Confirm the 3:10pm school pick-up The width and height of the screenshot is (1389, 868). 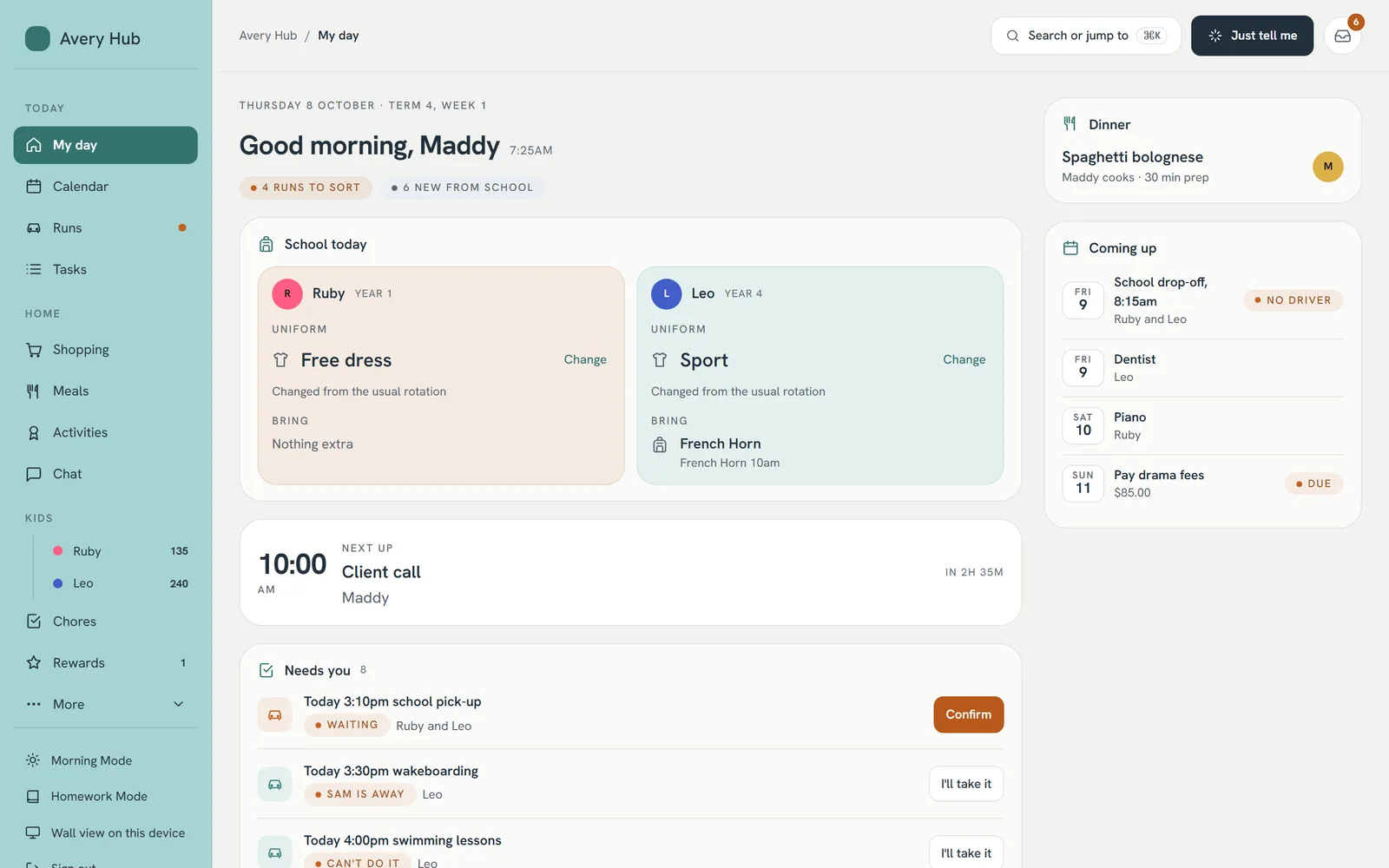969,714
